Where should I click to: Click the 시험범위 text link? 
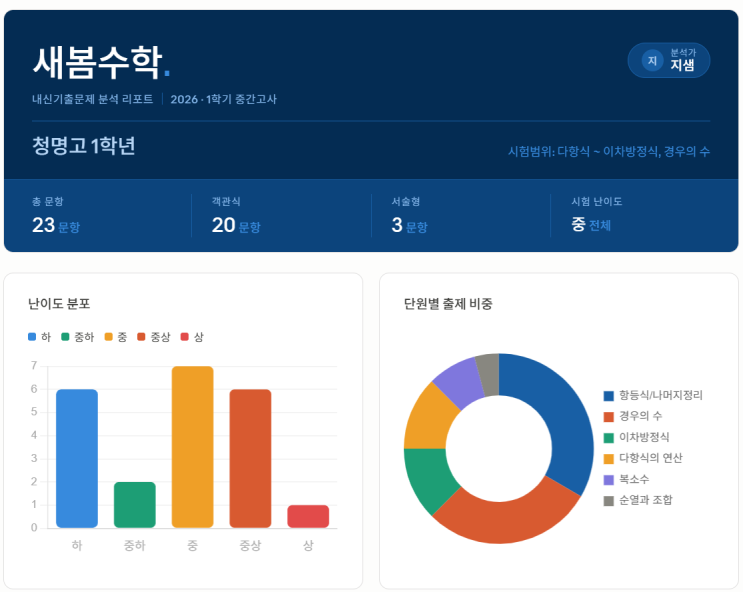coord(608,151)
